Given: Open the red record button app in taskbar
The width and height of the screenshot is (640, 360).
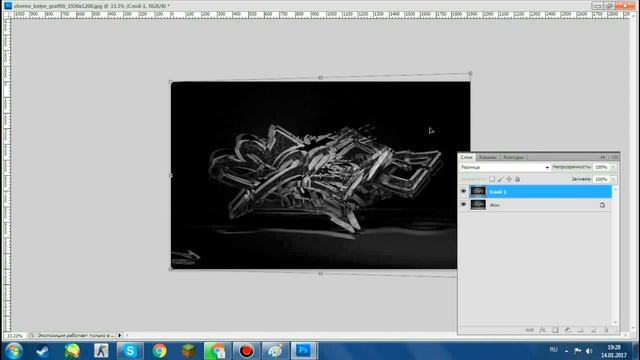Looking at the screenshot, I should [x=246, y=351].
